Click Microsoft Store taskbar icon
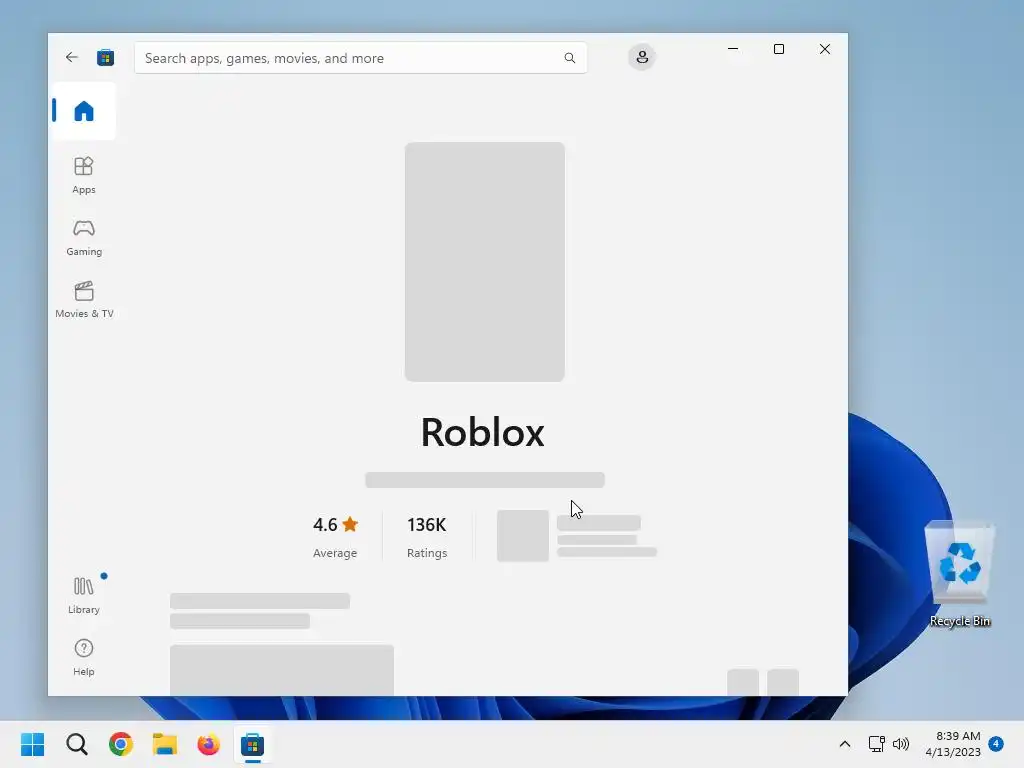The width and height of the screenshot is (1024, 768). (x=252, y=744)
